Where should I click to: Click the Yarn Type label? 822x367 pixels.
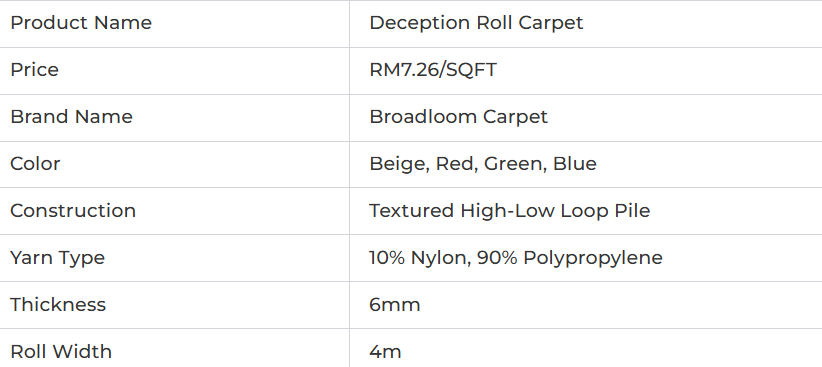(58, 258)
